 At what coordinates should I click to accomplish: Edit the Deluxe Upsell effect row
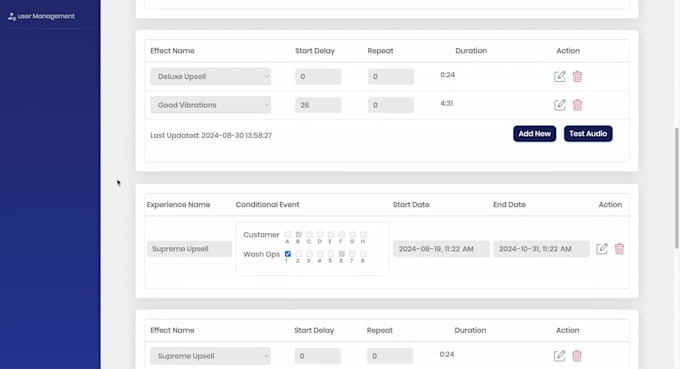[x=559, y=76]
